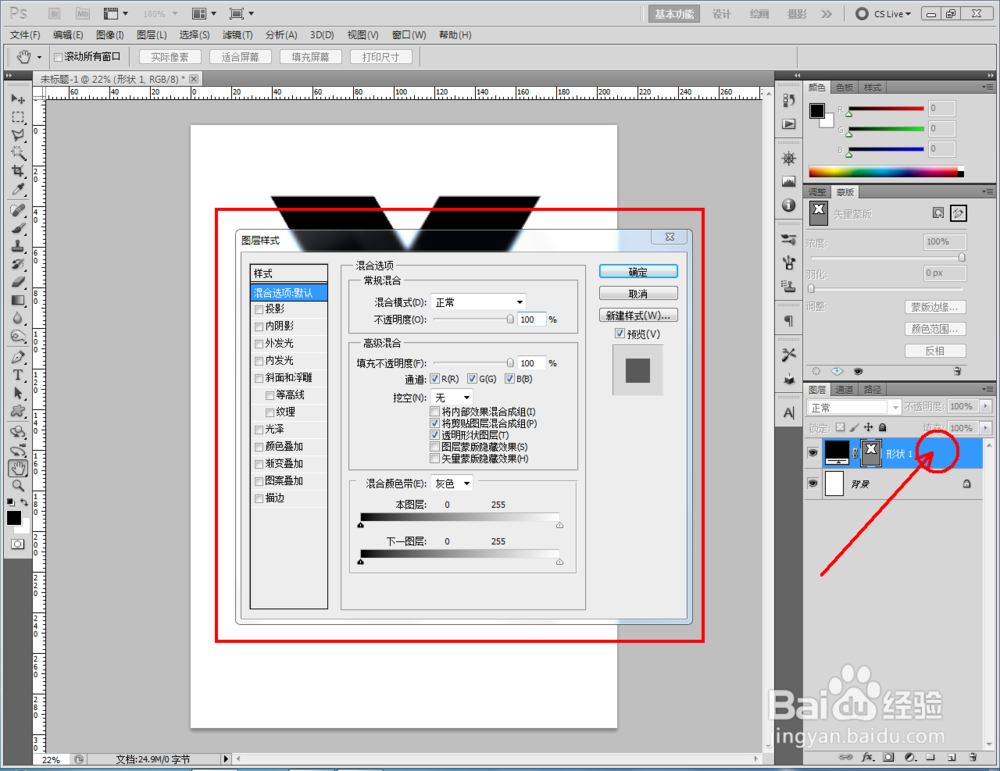Enable the 斜面和浮雕 checkbox

click(259, 378)
